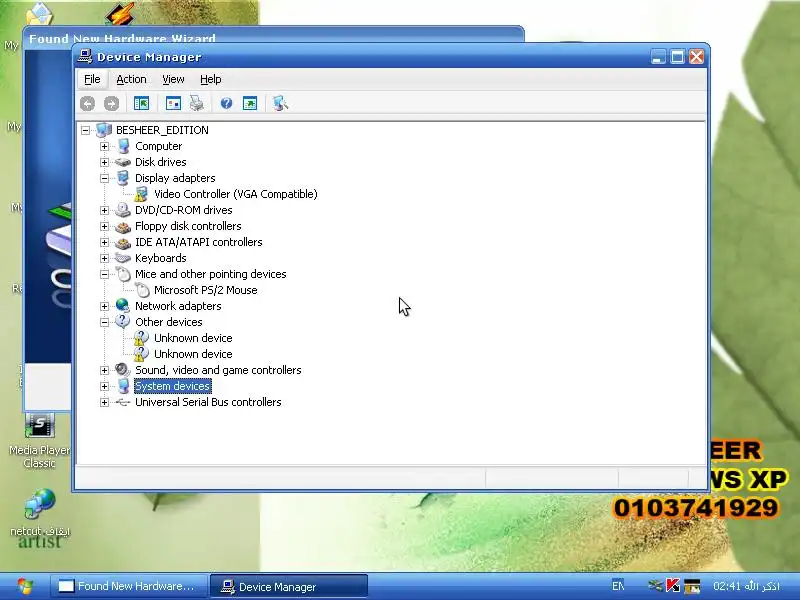Select Video Controller (VGA Compatible) label
Viewport: 800px width, 600px height.
click(236, 194)
